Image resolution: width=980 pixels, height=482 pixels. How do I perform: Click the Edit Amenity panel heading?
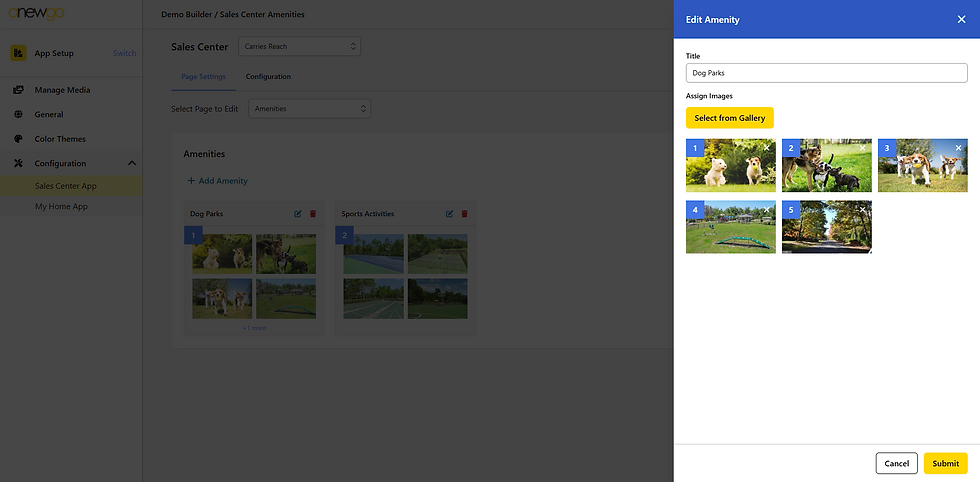[712, 19]
